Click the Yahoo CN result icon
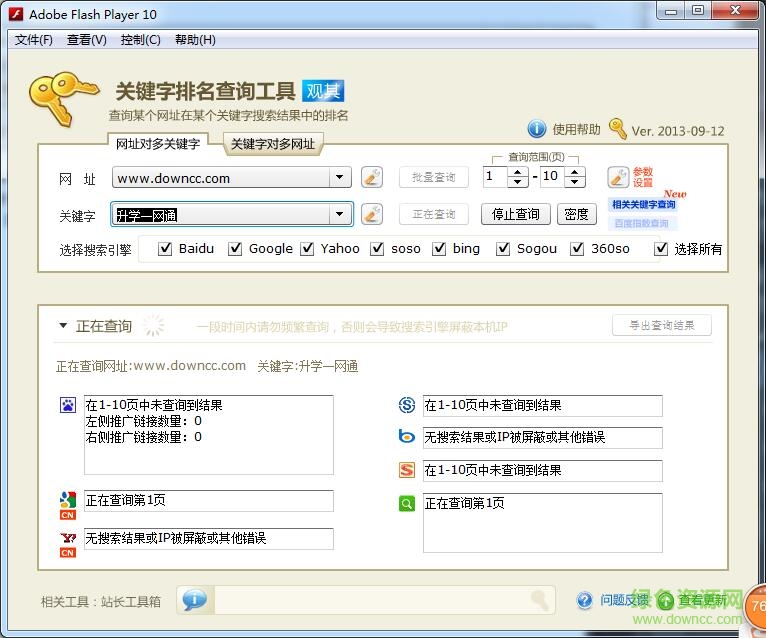766x638 pixels. 68,544
